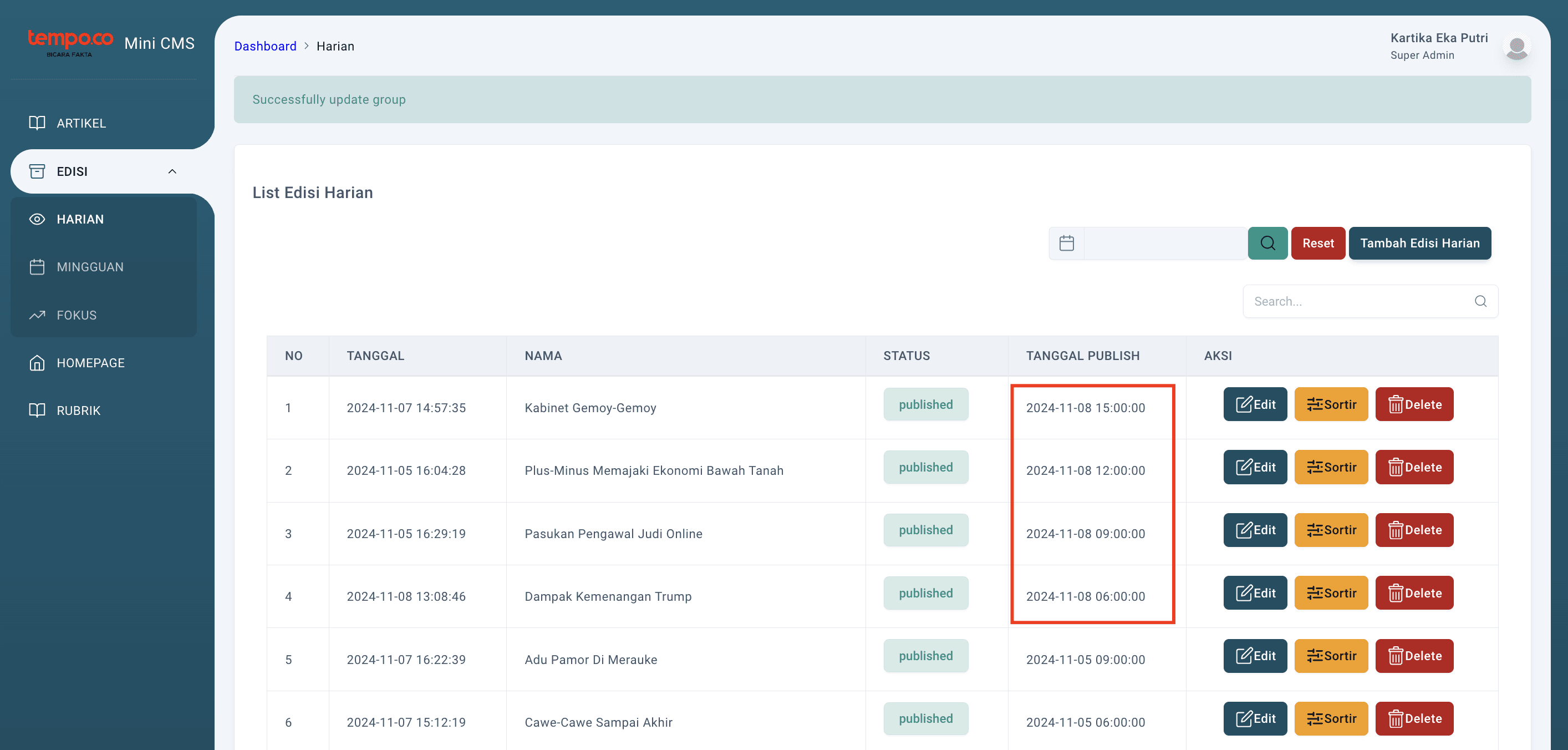
Task: Edit the Kabinet Gemoy-Gemoy row
Action: click(x=1255, y=404)
